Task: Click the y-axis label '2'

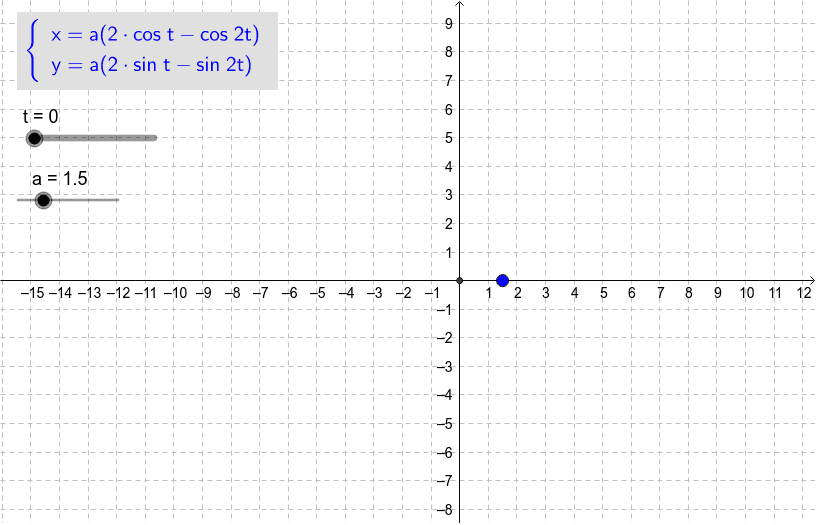Action: pos(449,224)
